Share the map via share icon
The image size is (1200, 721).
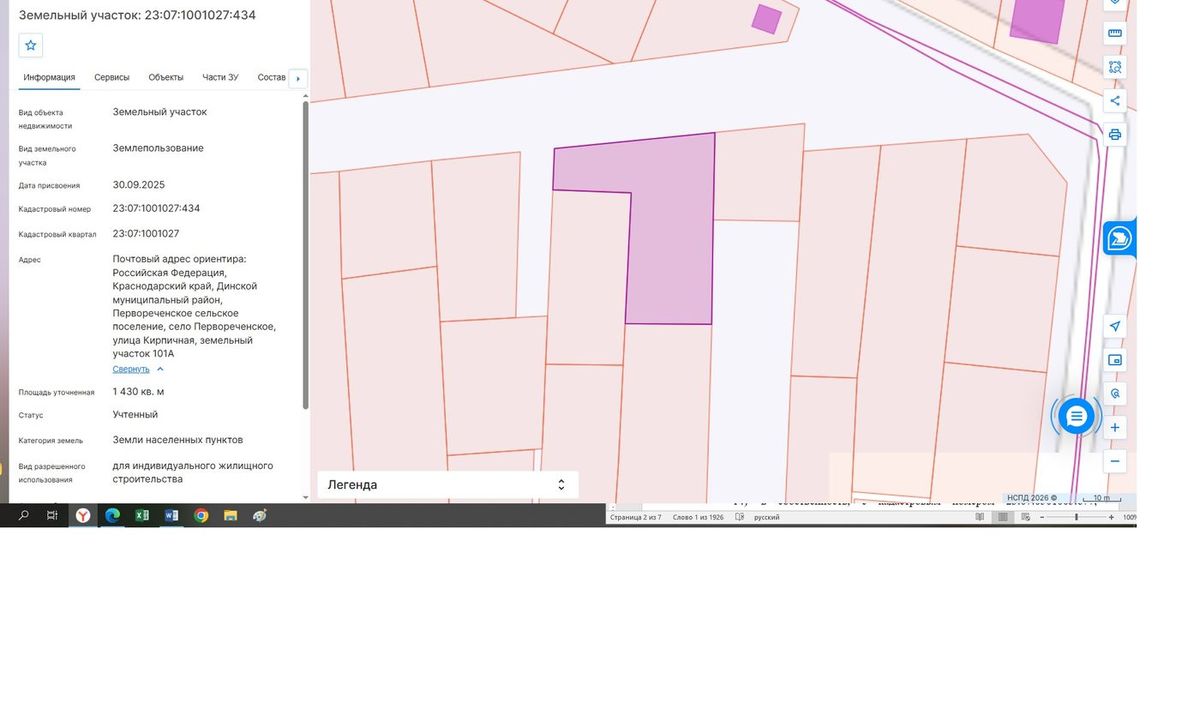pyautogui.click(x=1115, y=101)
